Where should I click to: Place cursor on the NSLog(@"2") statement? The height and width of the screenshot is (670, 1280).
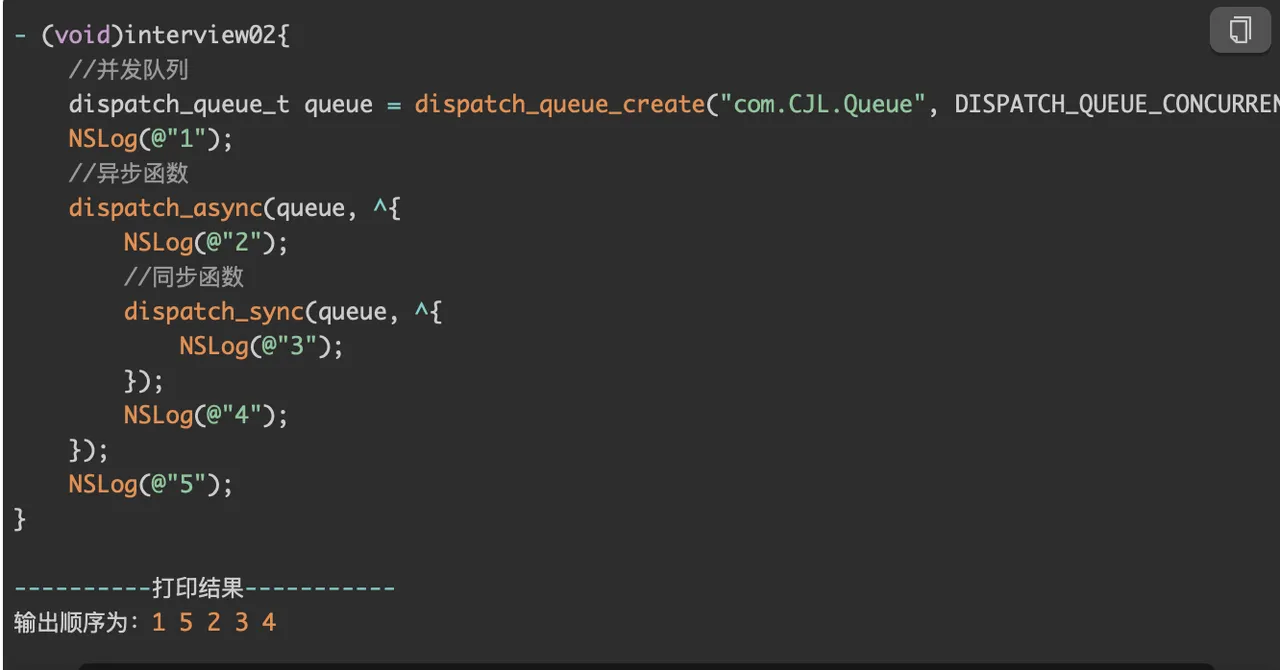pos(206,243)
